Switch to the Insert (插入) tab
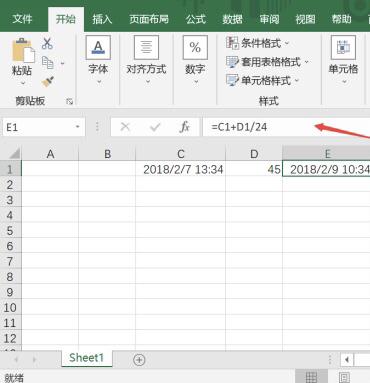This screenshot has height=383, width=370. pyautogui.click(x=102, y=19)
